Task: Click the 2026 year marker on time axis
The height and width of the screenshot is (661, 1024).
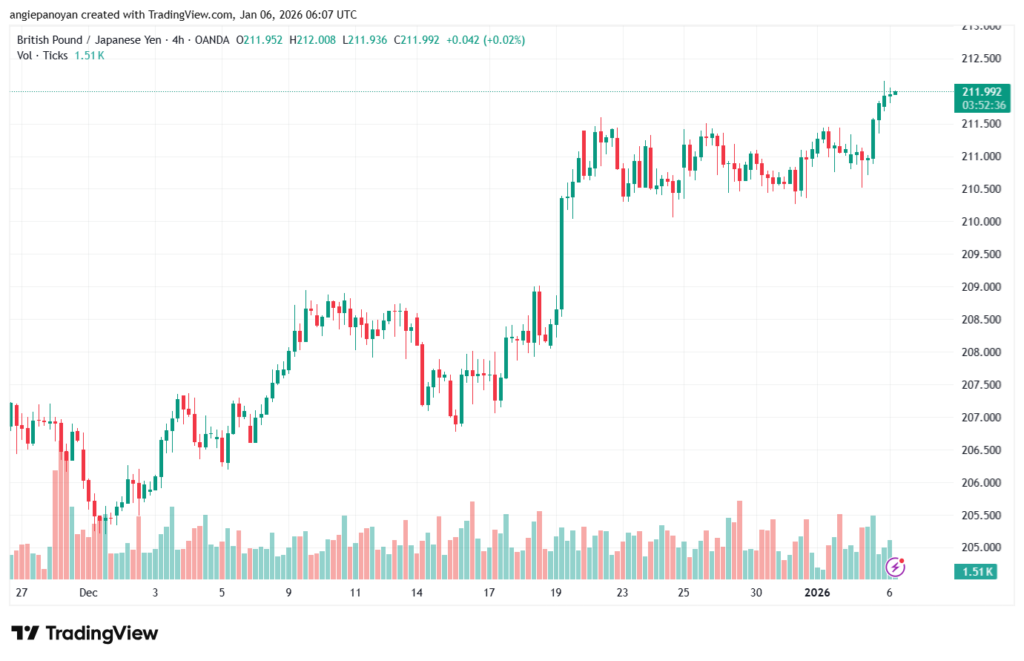Action: click(816, 593)
